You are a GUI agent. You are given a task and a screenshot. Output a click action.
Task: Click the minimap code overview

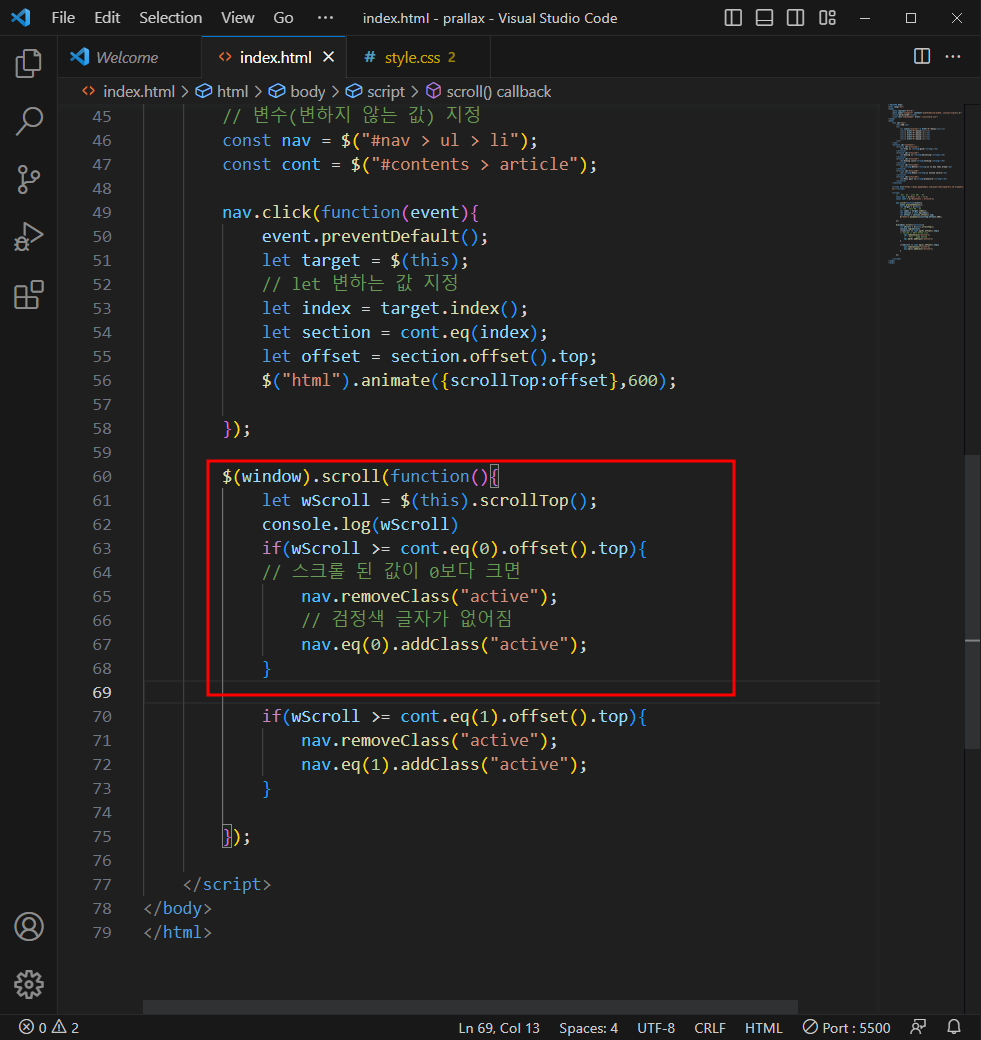[x=925, y=184]
